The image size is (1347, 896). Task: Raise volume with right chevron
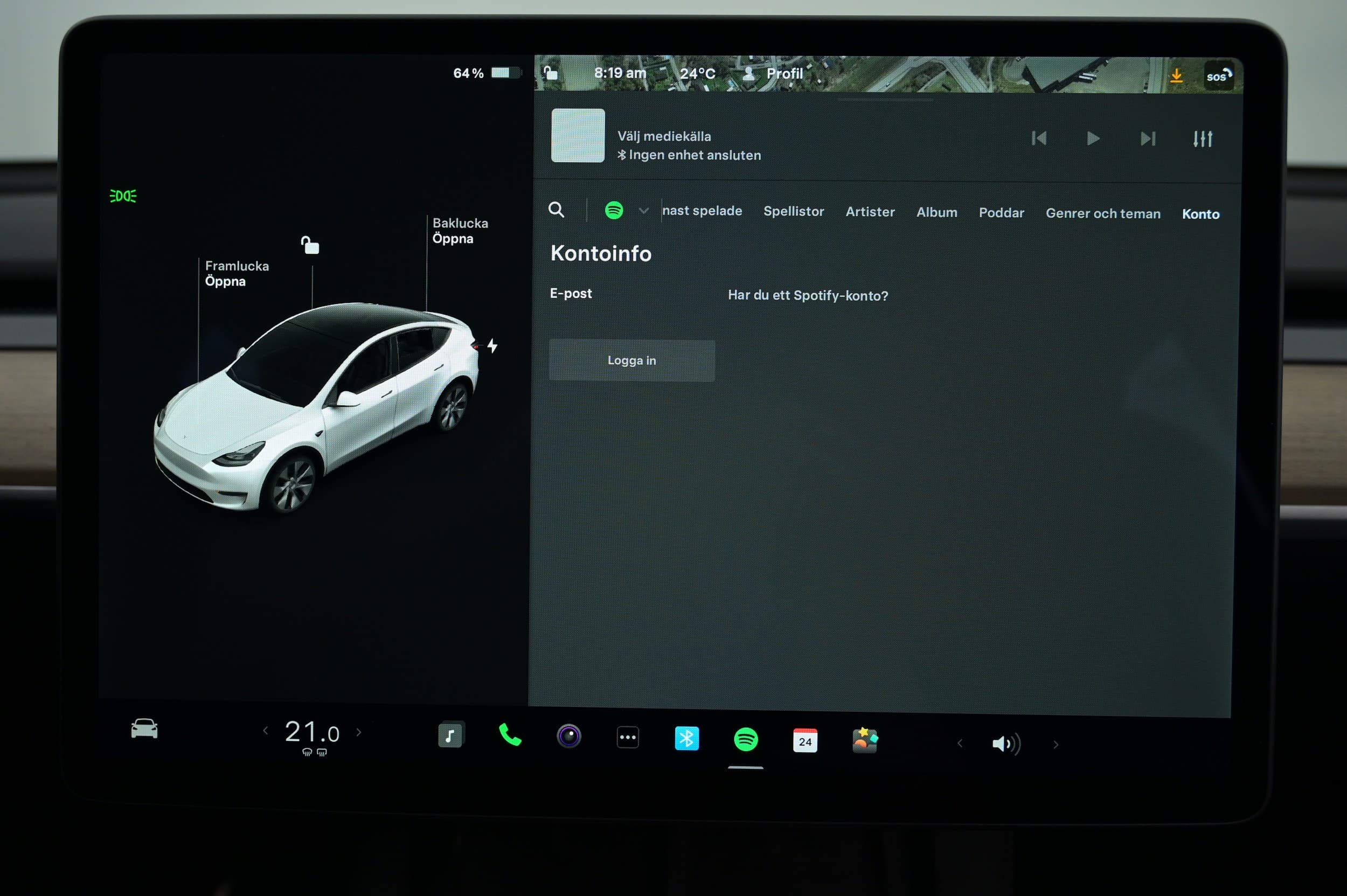click(1056, 745)
